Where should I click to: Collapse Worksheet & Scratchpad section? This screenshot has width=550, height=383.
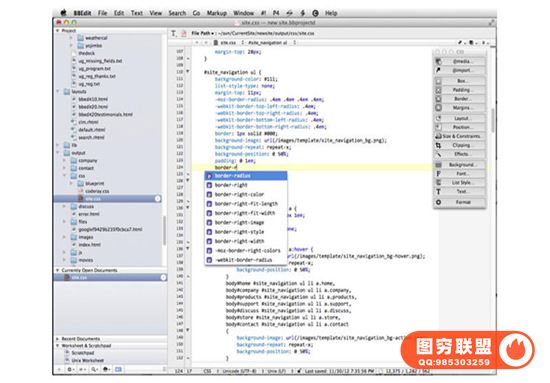click(x=58, y=346)
